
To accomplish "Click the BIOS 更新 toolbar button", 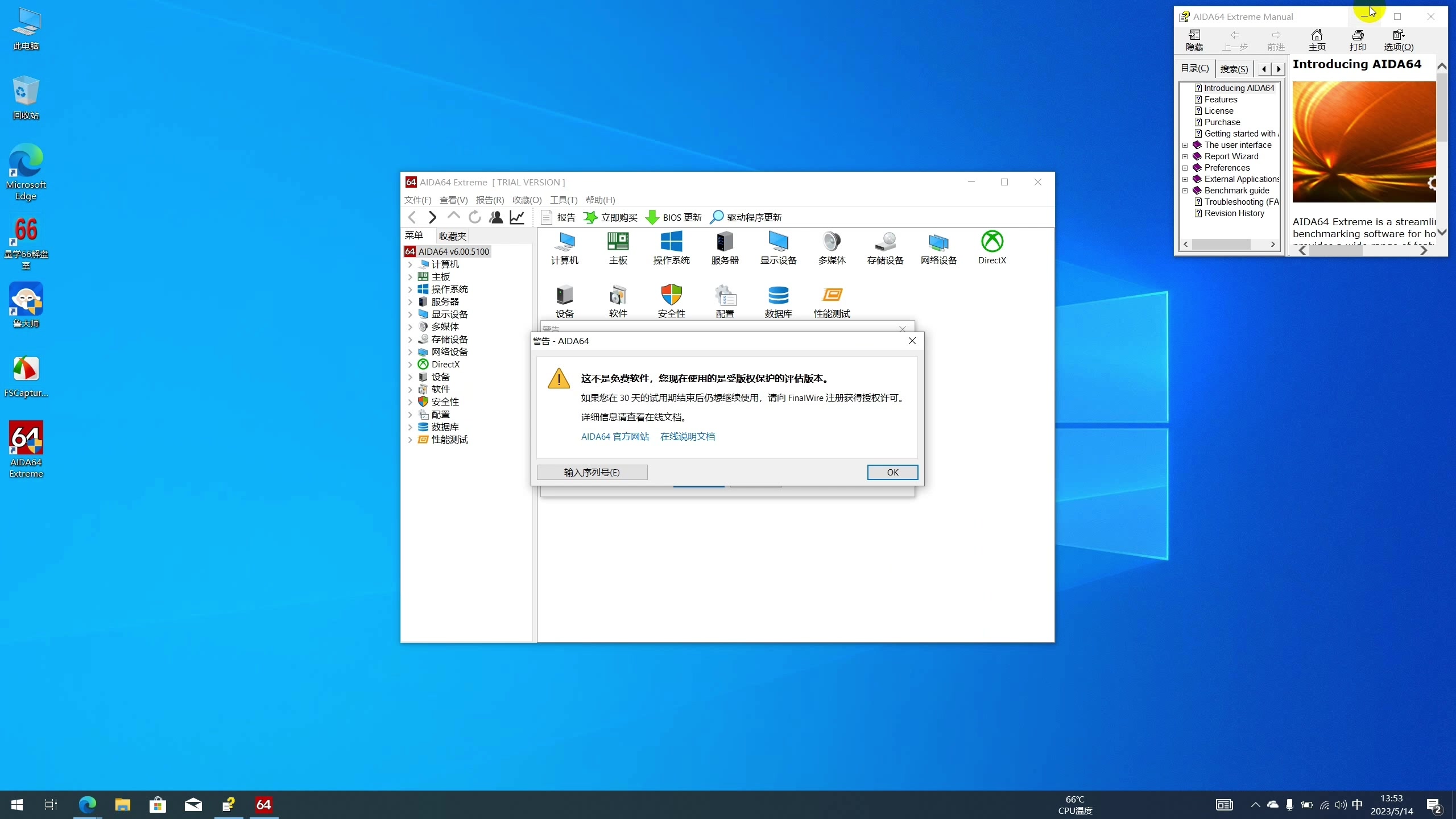I will click(x=674, y=217).
